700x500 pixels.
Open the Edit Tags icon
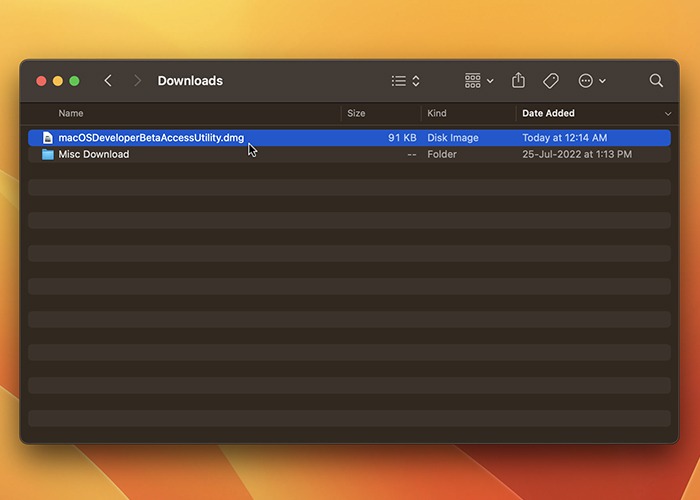pos(551,81)
